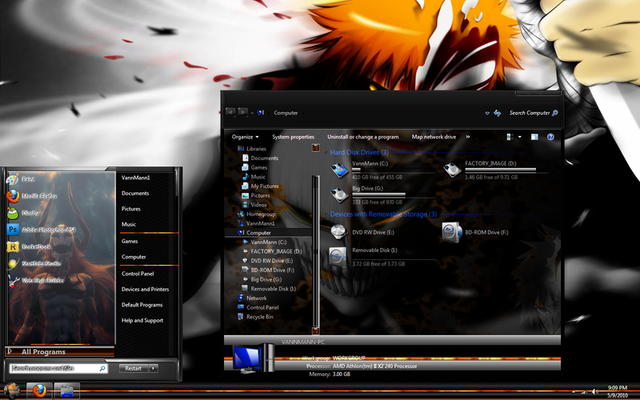640x400 pixels.
Task: Toggle the preview pane icon
Action: tap(534, 137)
